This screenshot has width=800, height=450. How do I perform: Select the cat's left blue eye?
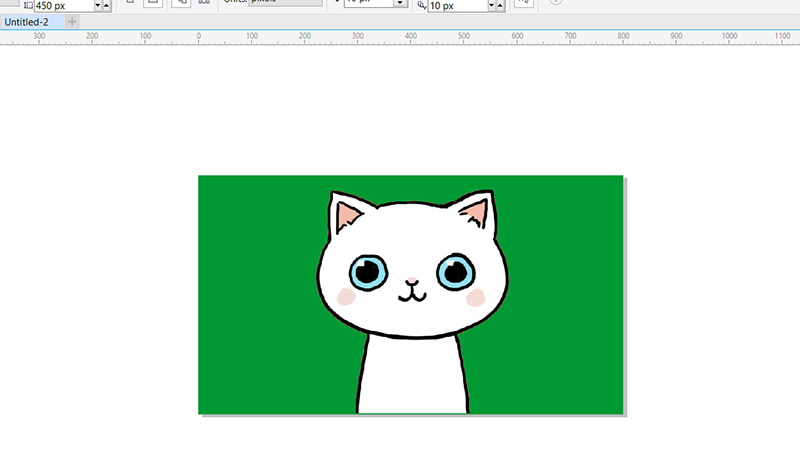tap(368, 270)
